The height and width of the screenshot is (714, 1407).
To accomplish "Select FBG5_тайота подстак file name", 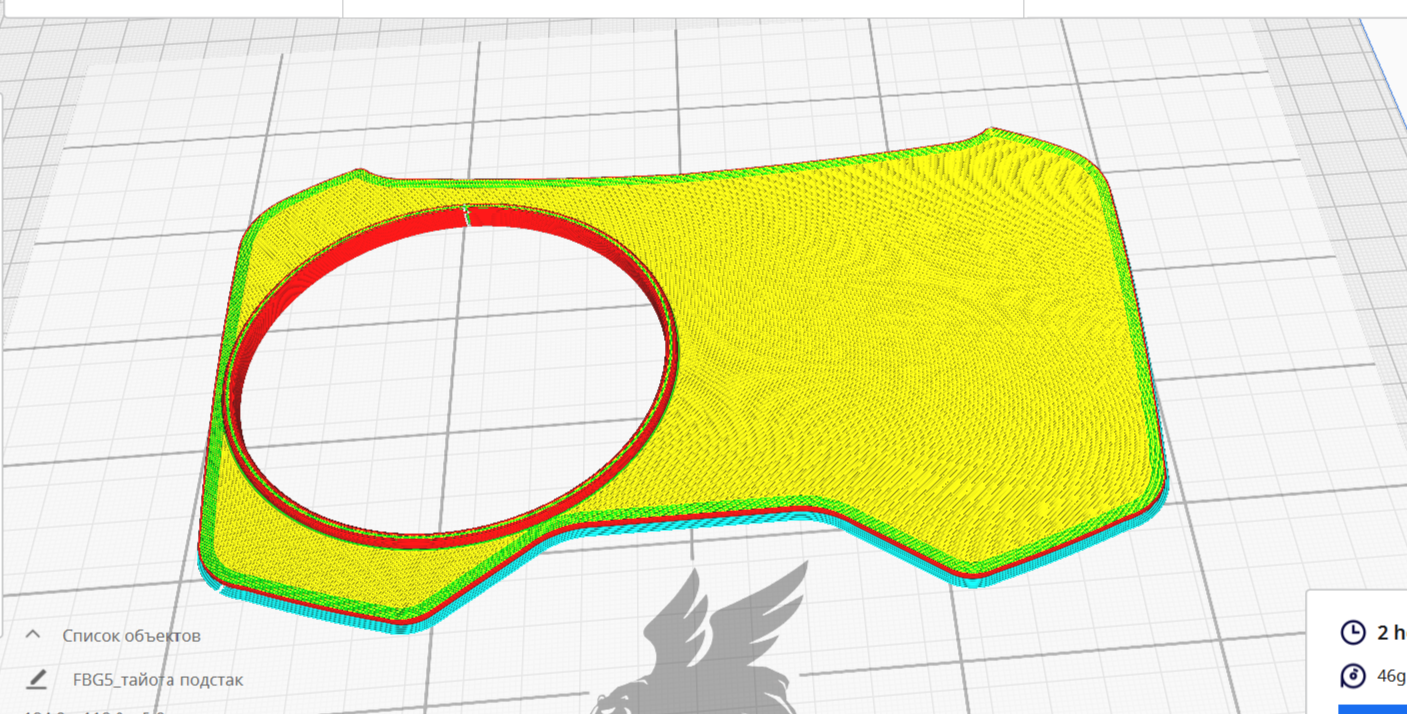I will click(x=158, y=680).
